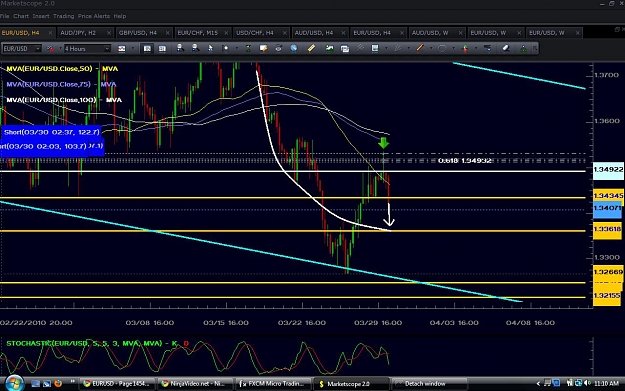Viewport: 625px width, 391px height.
Task: Expand arrow beside the chart type icon
Action: click(x=133, y=49)
